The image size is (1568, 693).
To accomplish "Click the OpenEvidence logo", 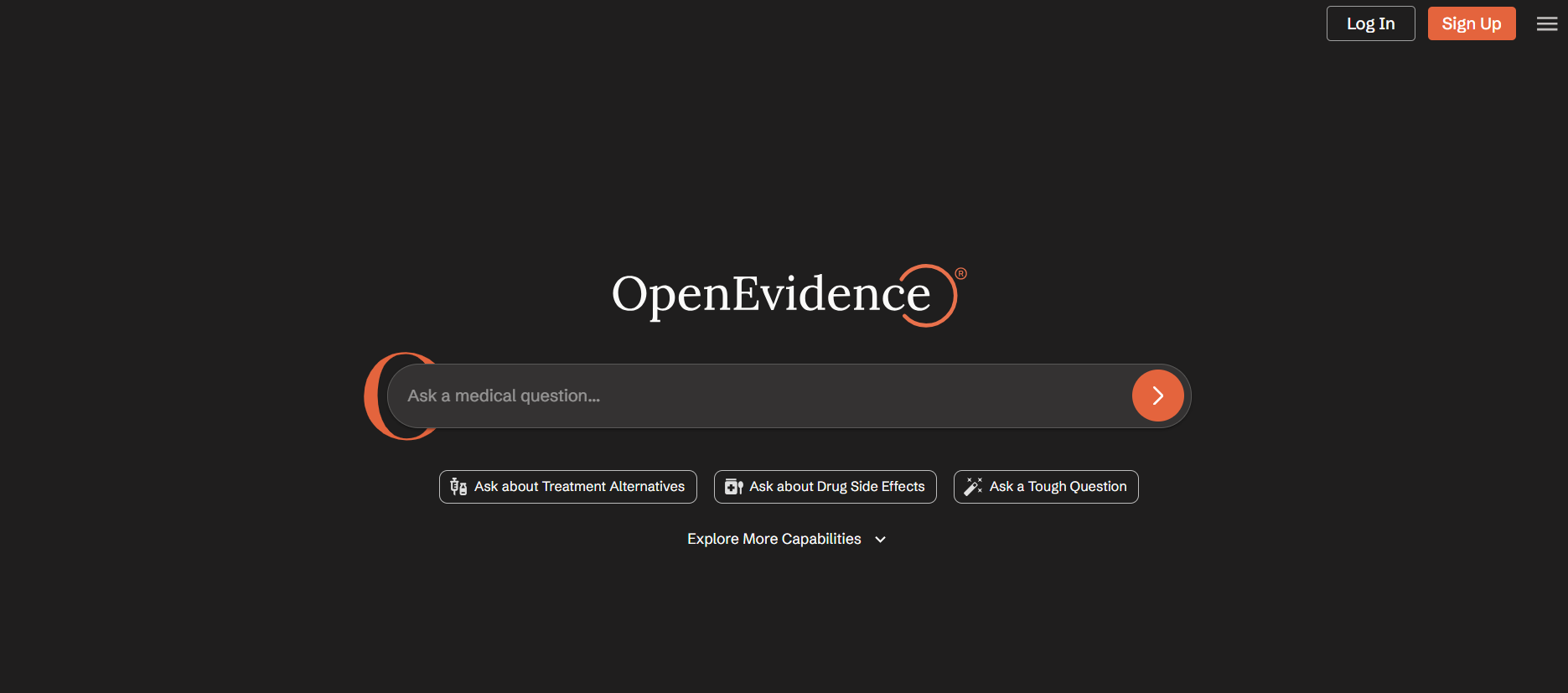I will click(789, 295).
